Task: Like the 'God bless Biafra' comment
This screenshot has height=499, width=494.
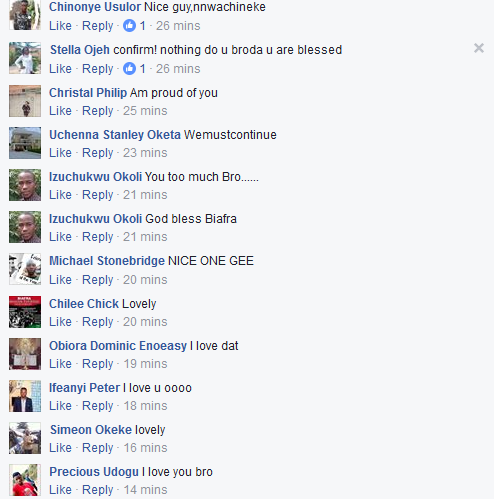Action: click(60, 237)
